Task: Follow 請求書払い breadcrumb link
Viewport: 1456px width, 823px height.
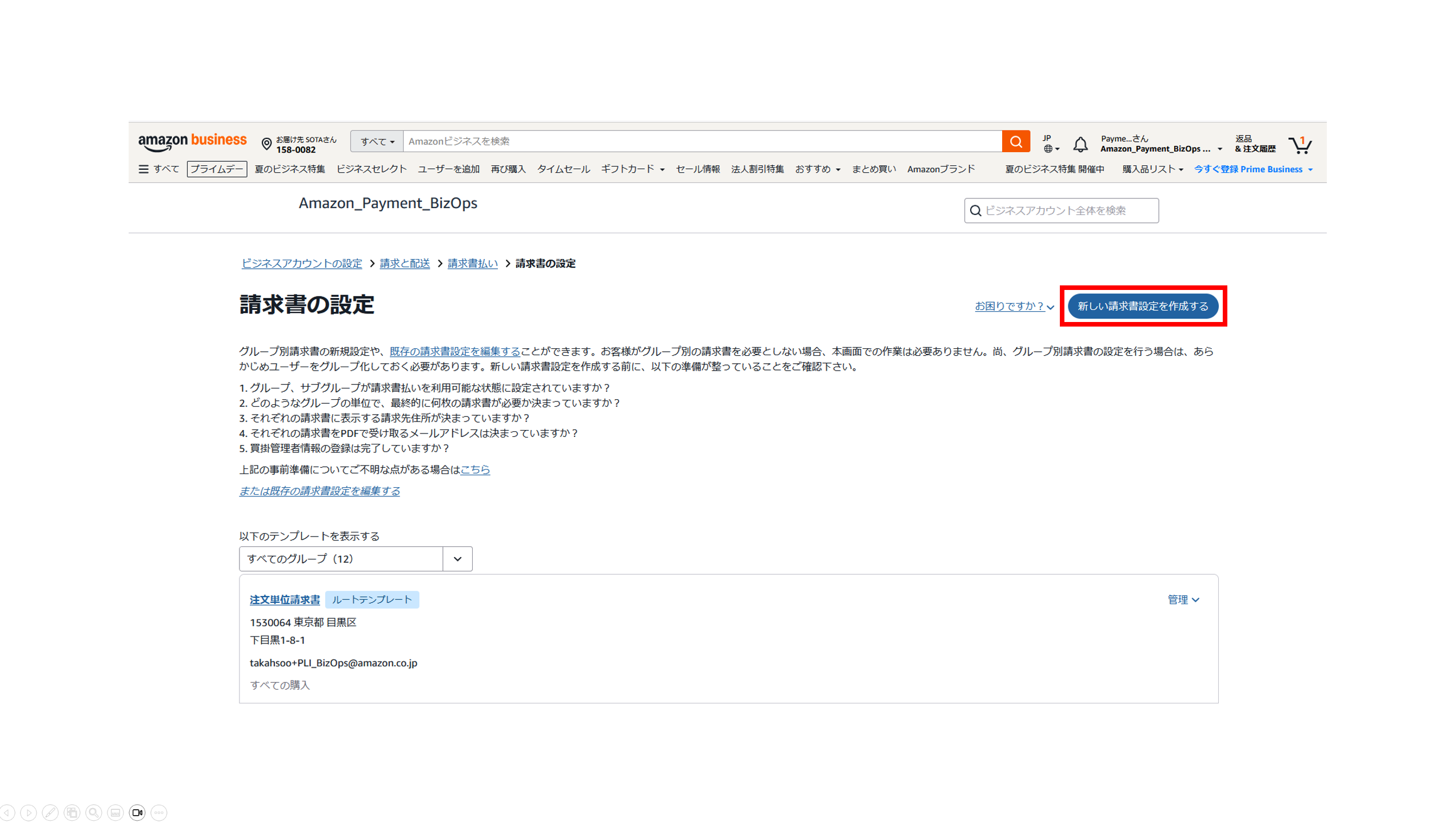Action: tap(473, 263)
